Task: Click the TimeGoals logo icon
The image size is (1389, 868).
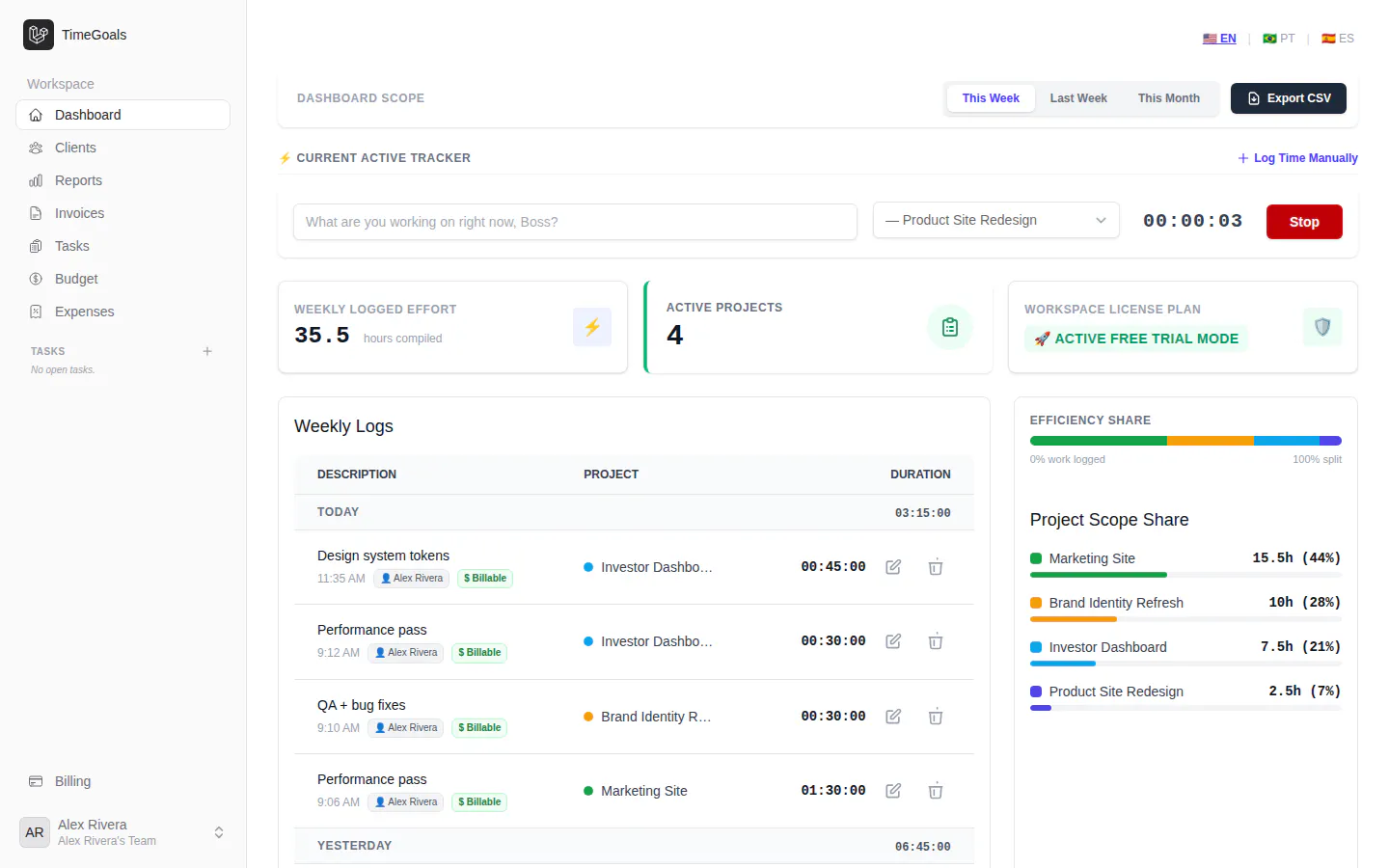Action: point(39,35)
